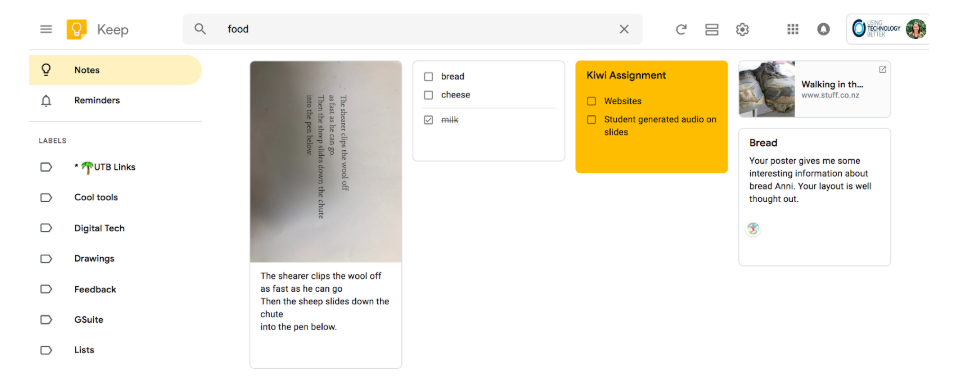This screenshot has height=377, width=967.
Task: Click the food search input field
Action: click(419, 29)
